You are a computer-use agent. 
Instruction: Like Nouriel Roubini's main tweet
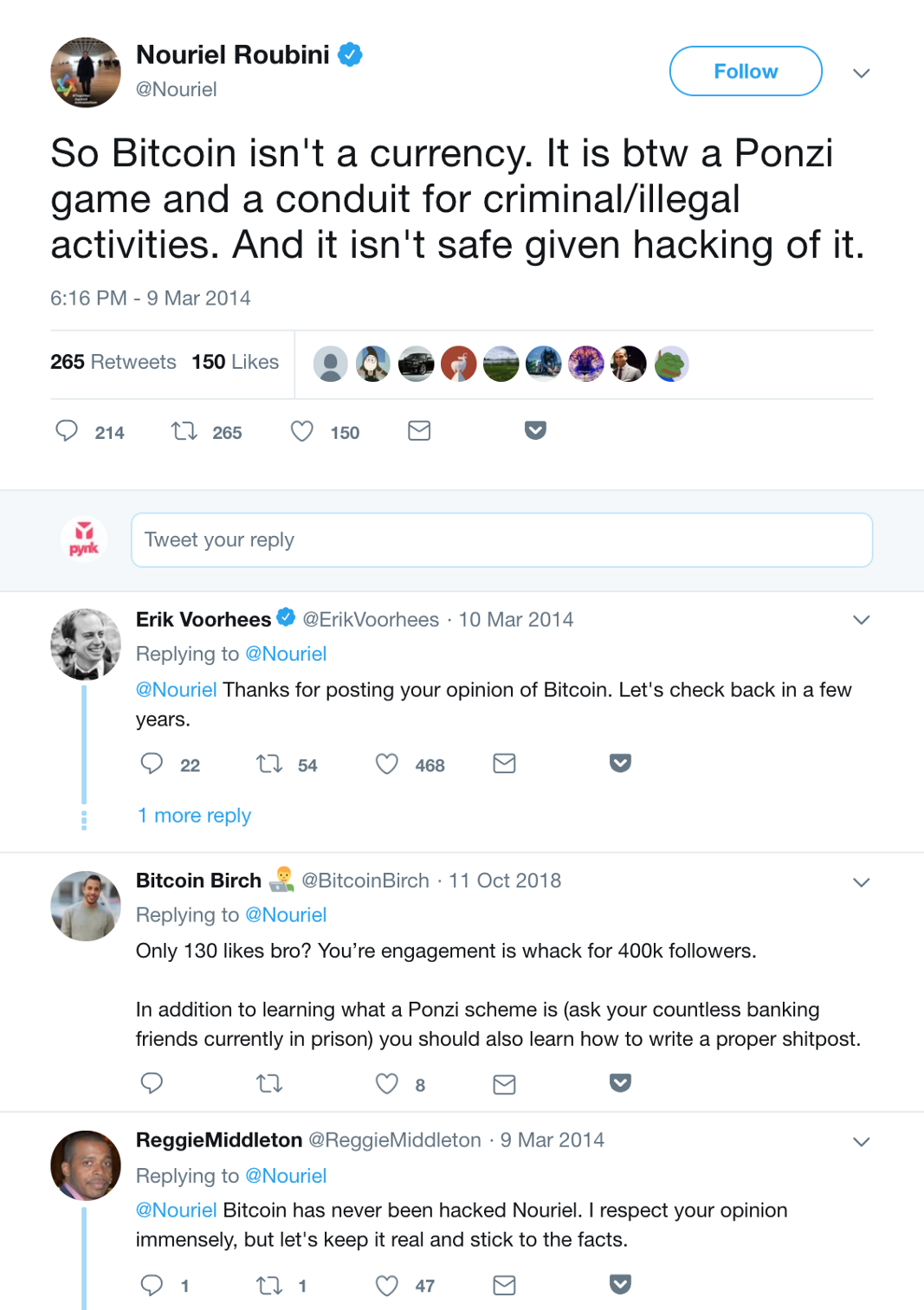click(x=301, y=431)
